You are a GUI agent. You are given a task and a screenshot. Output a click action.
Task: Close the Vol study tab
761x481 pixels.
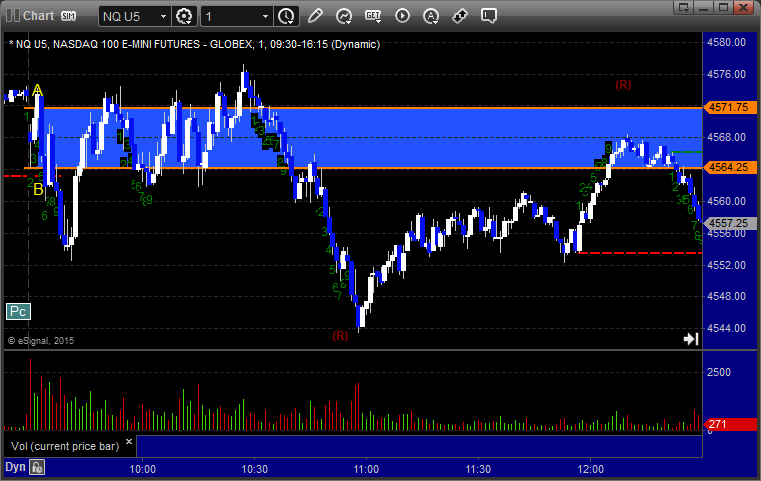(x=129, y=442)
